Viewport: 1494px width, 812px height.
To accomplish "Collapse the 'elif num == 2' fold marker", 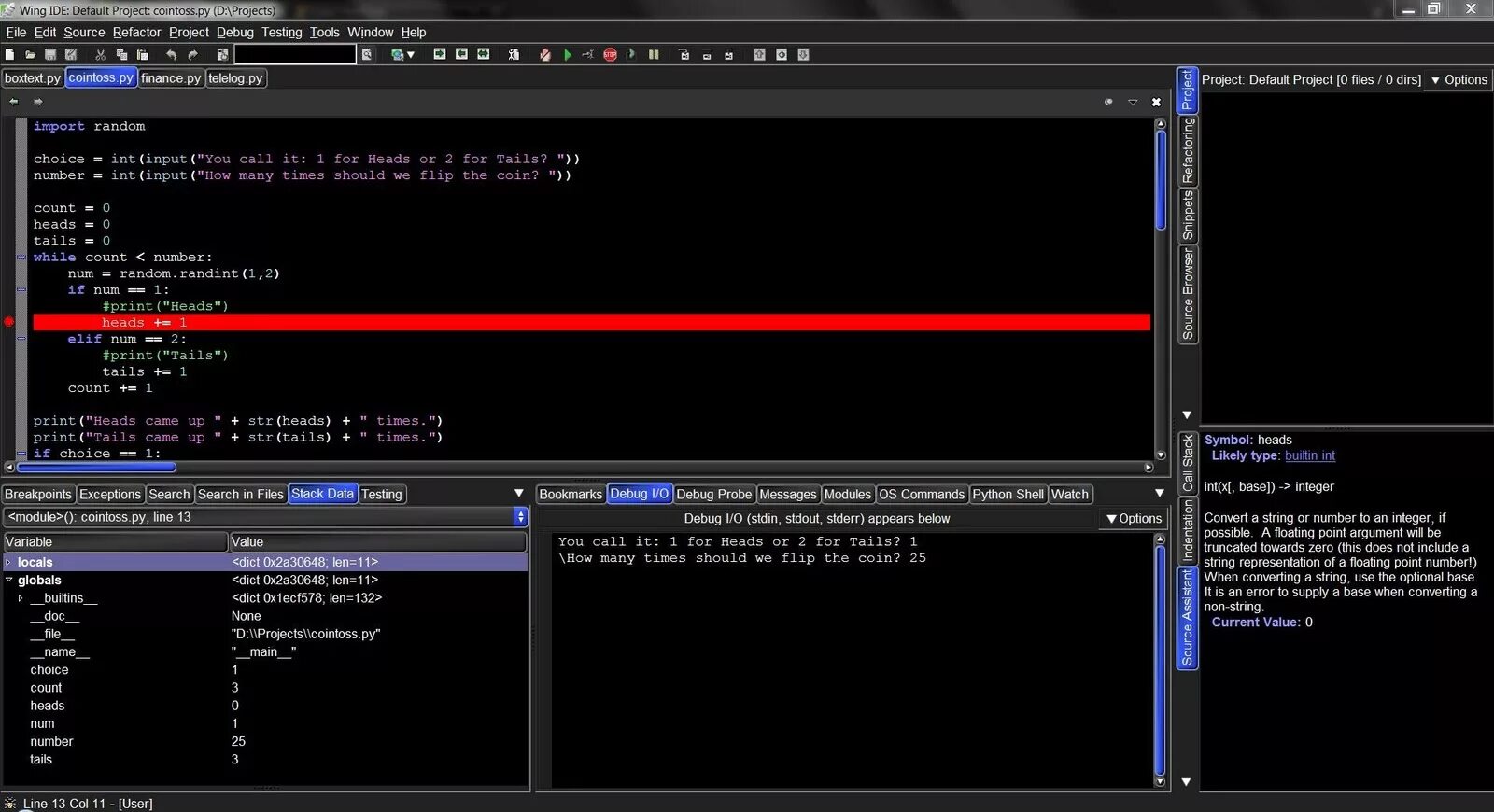I will coord(21,339).
